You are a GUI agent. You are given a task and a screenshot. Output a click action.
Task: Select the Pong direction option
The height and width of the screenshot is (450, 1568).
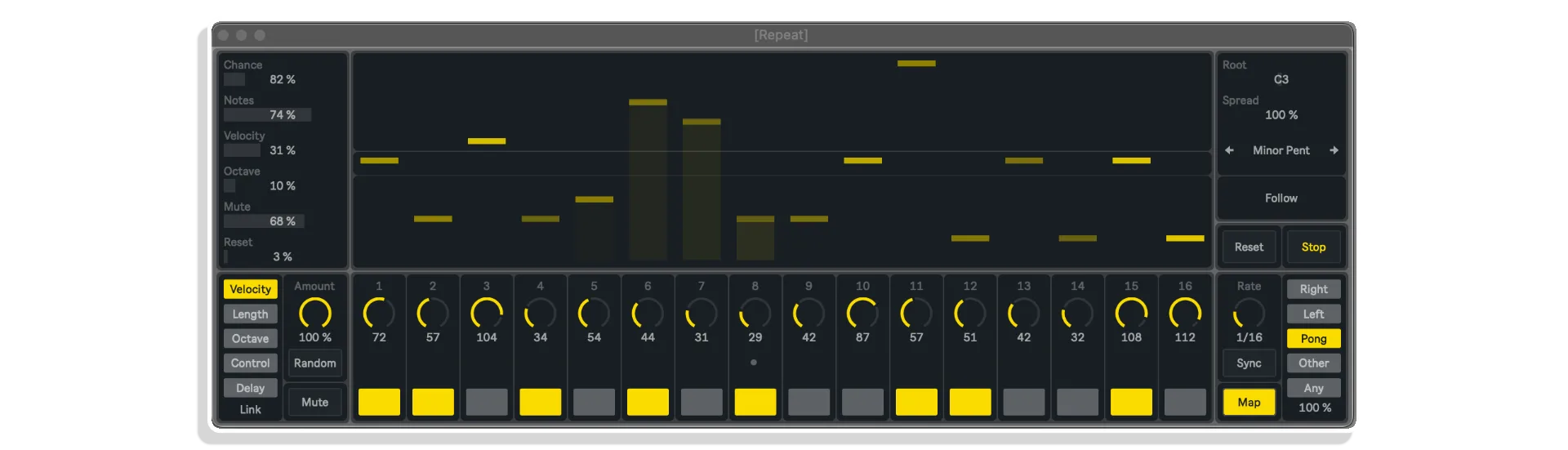[1313, 338]
